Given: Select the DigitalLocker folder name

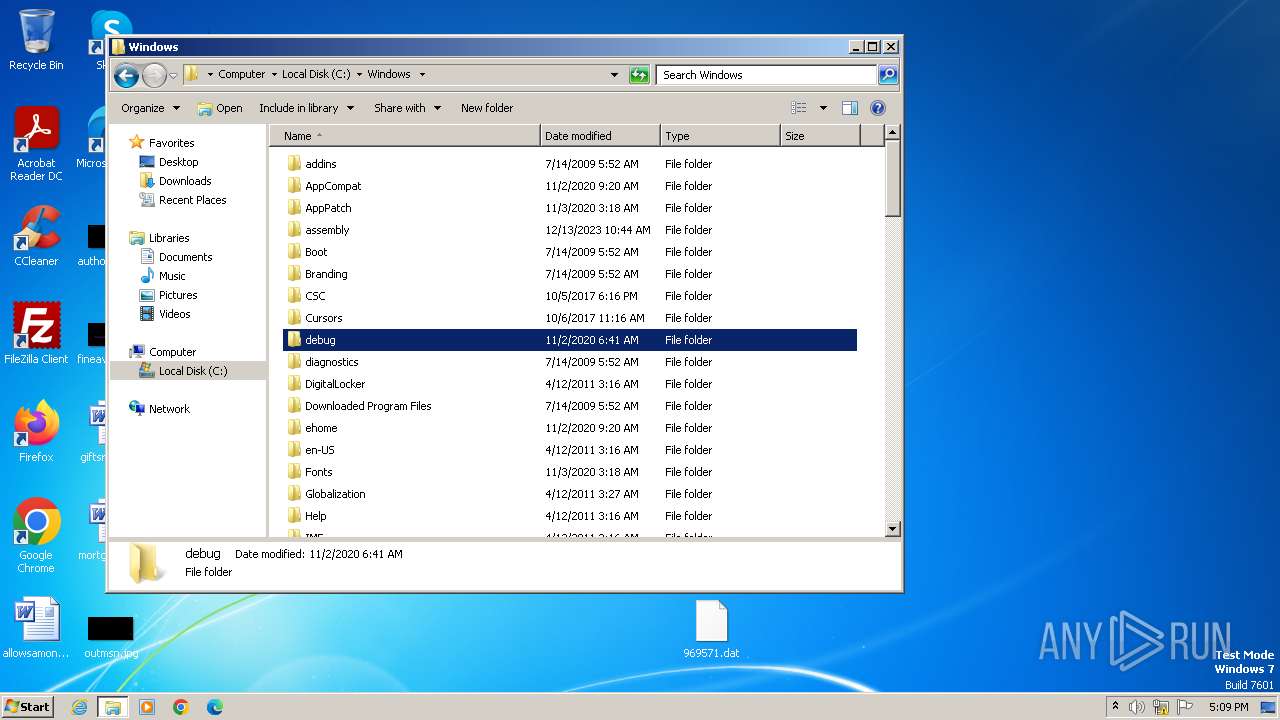Looking at the screenshot, I should point(335,384).
